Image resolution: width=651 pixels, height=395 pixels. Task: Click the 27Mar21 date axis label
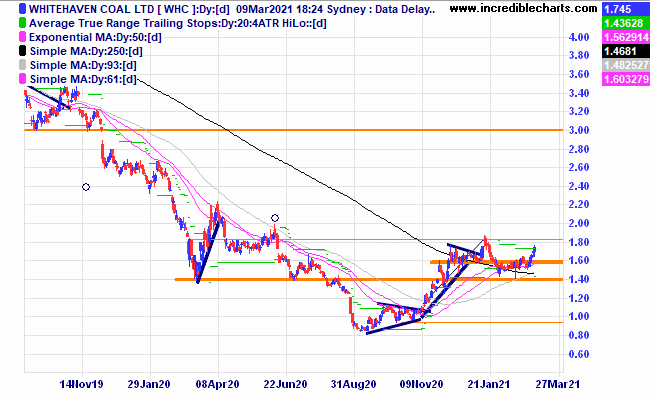click(557, 384)
